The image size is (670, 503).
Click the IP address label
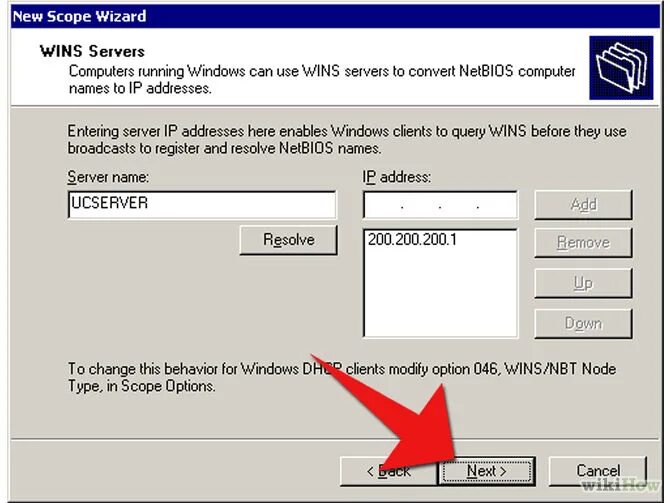coord(397,176)
